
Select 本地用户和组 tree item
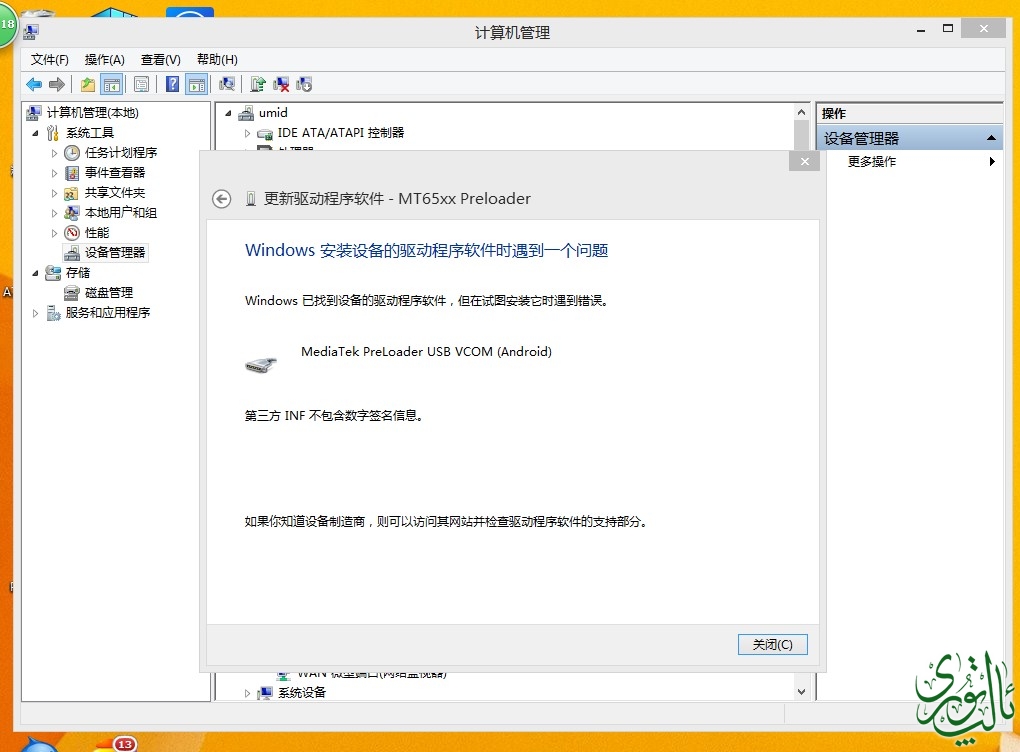point(120,213)
